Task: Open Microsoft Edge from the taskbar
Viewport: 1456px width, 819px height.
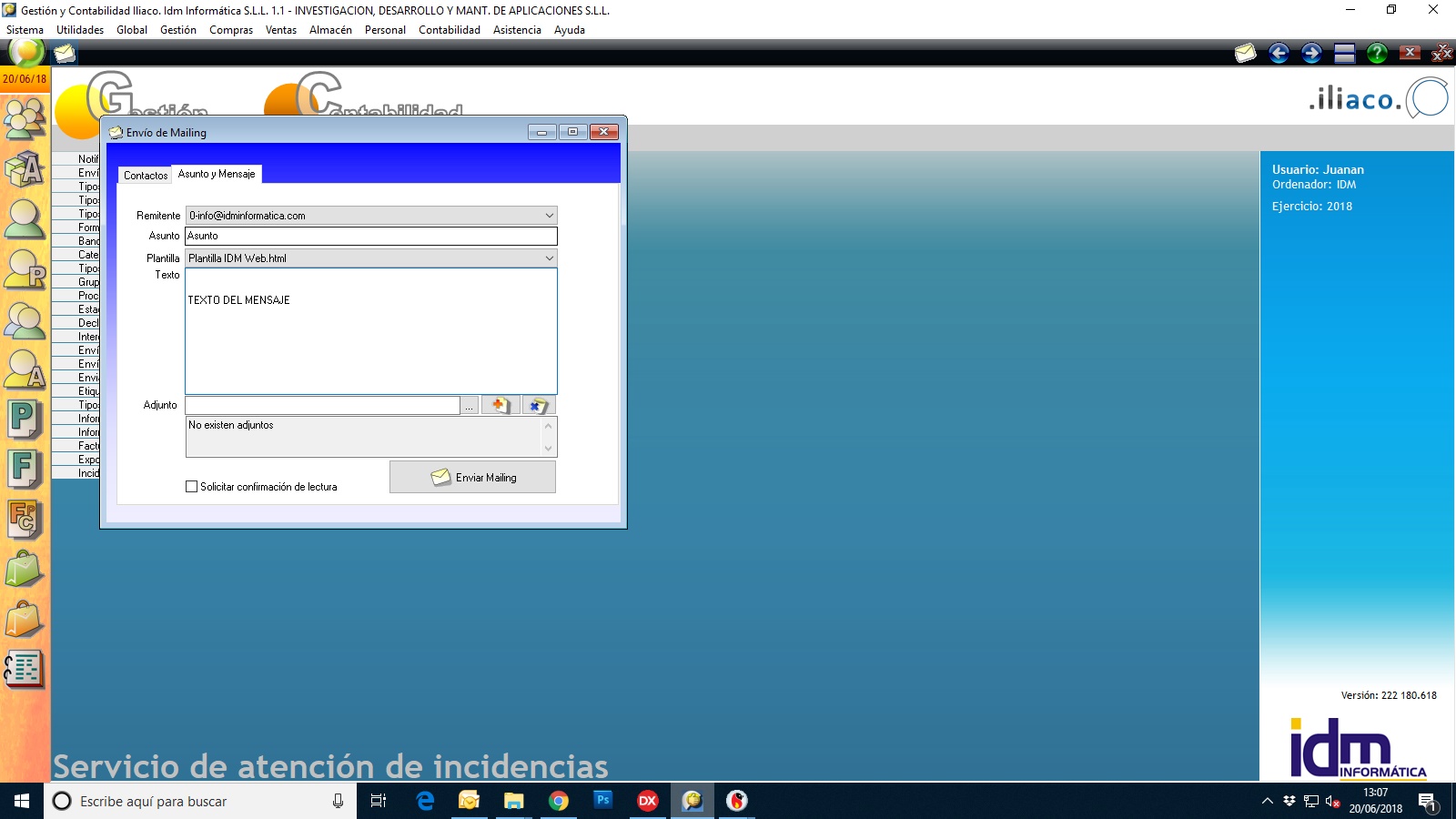Action: tap(425, 801)
